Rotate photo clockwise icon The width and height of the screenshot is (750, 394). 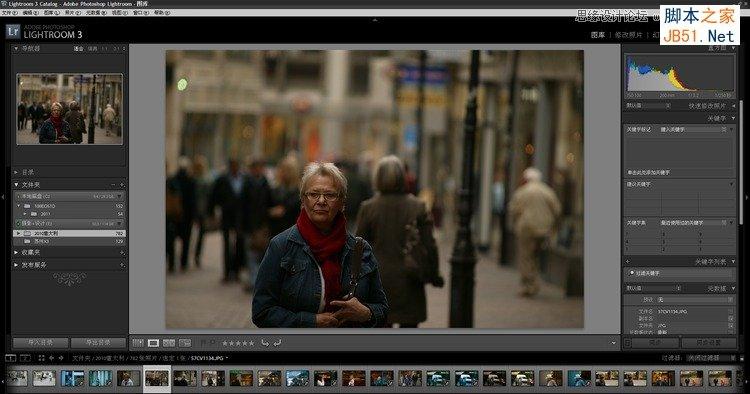277,343
